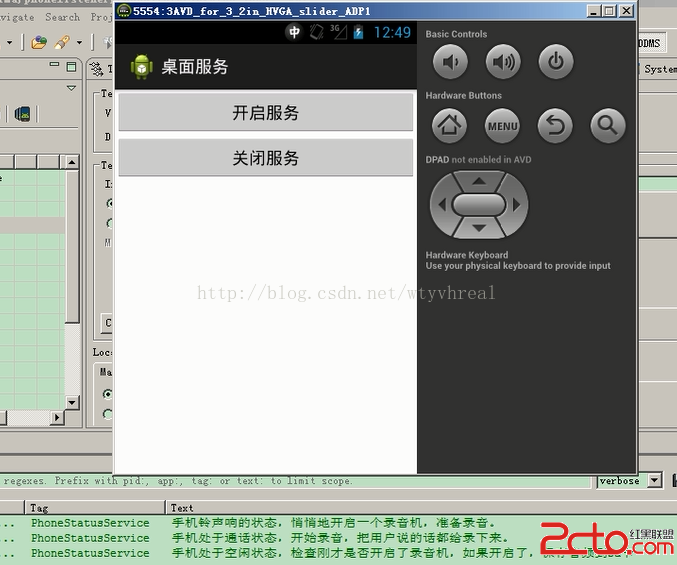Click the emulator power button
This screenshot has width=677, height=565.
(556, 62)
